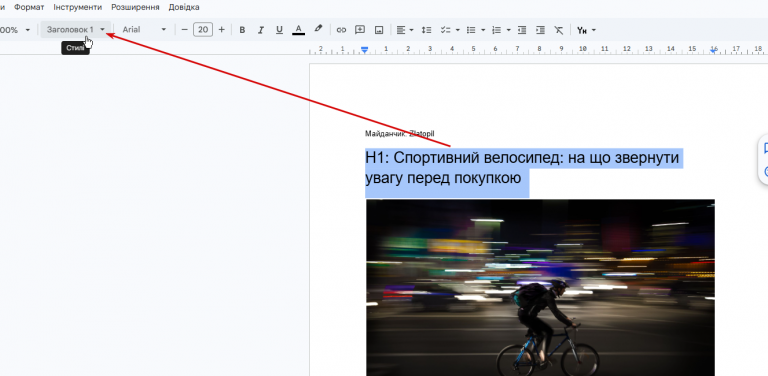Click the left indent marker on ruler

point(364,49)
